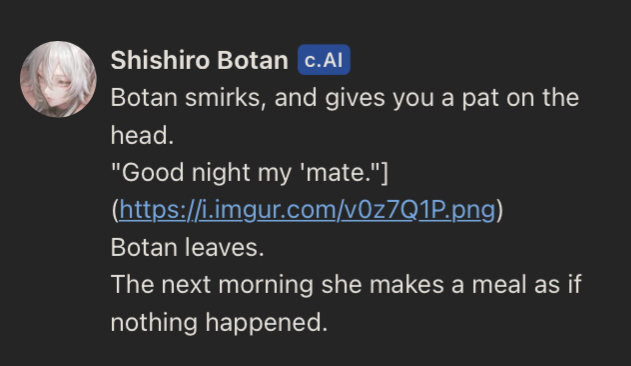The width and height of the screenshot is (631, 366).
Task: Click the "Botan leaves." sentence
Action: pos(187,247)
